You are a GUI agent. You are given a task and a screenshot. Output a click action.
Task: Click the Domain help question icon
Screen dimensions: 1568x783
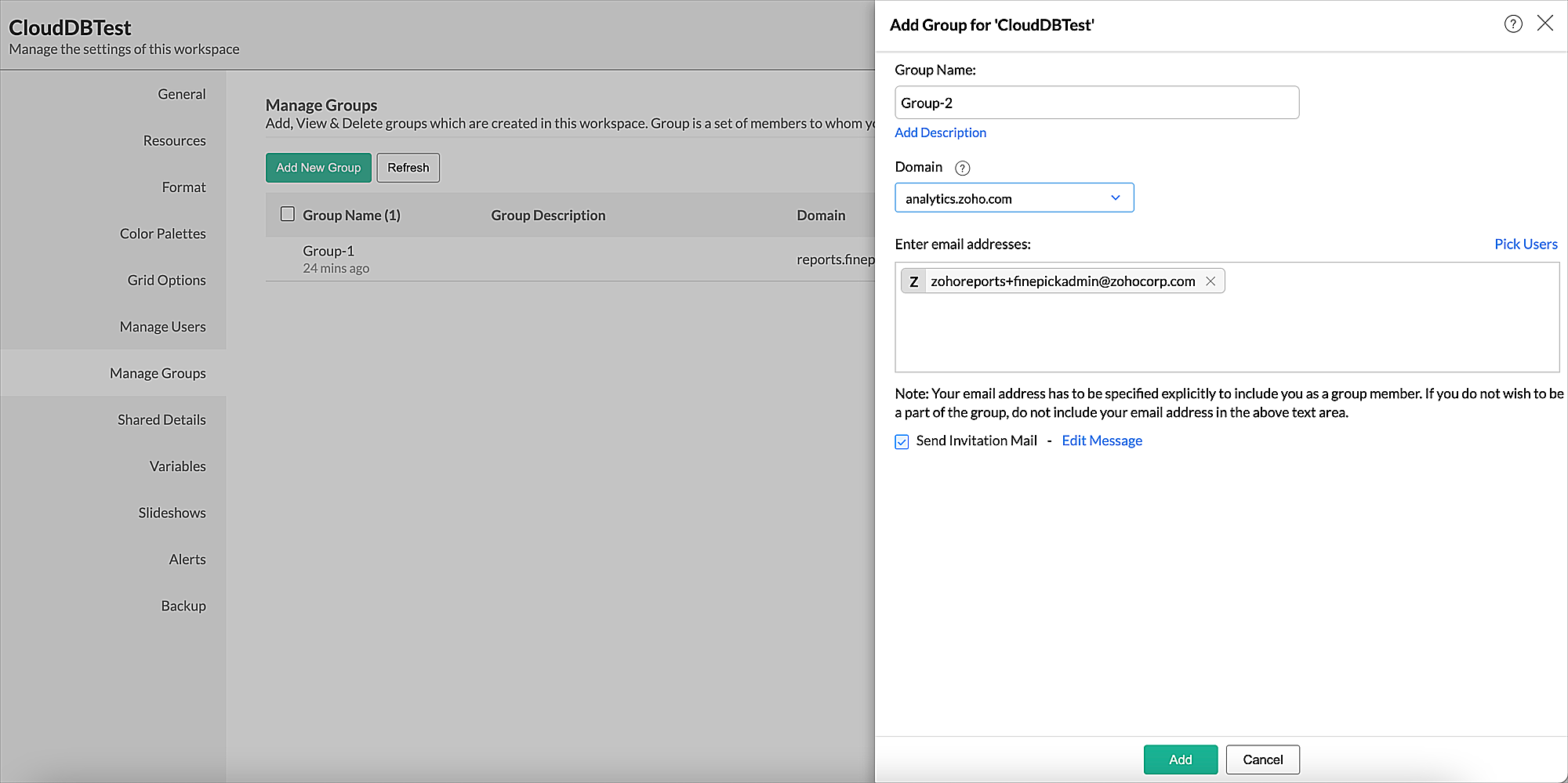tap(962, 168)
